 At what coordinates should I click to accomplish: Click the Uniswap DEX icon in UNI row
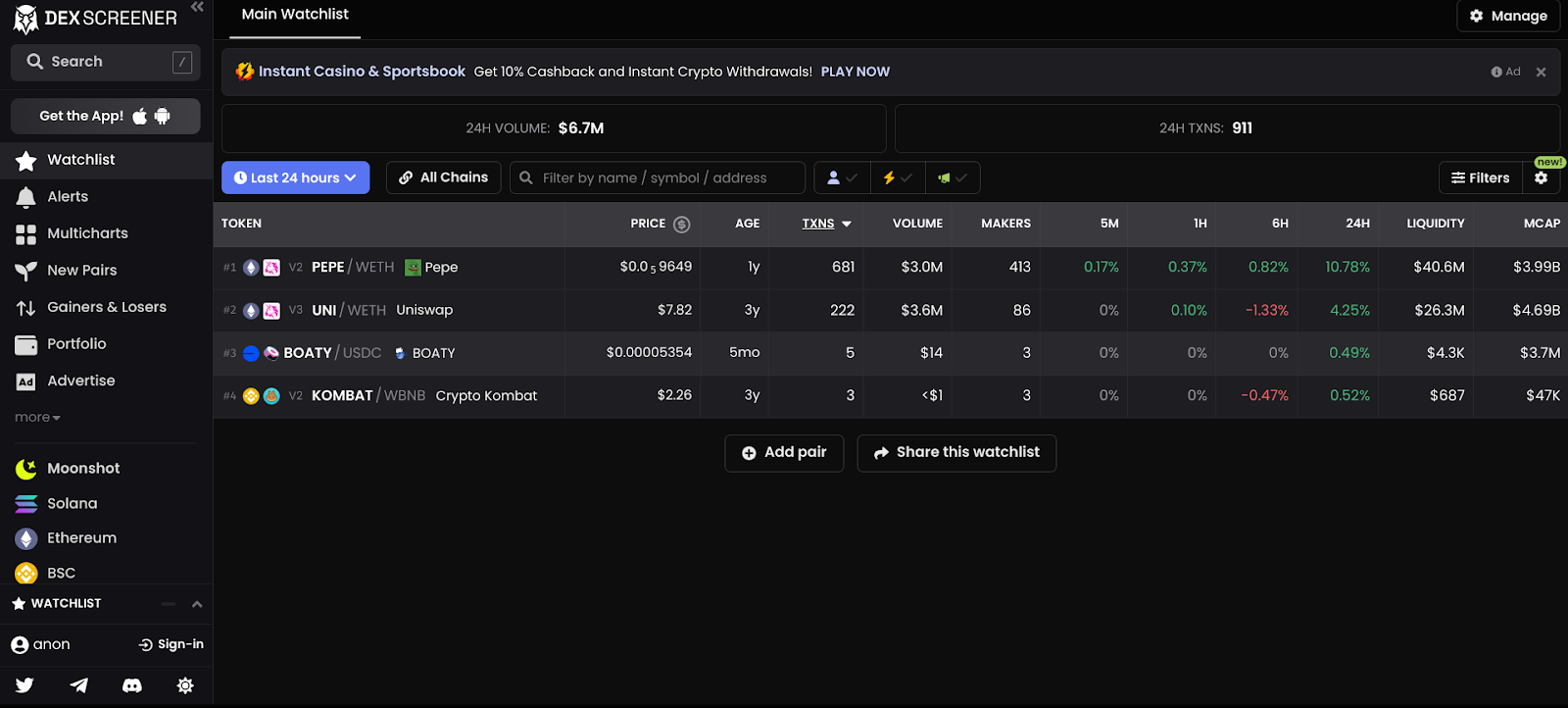coord(271,311)
